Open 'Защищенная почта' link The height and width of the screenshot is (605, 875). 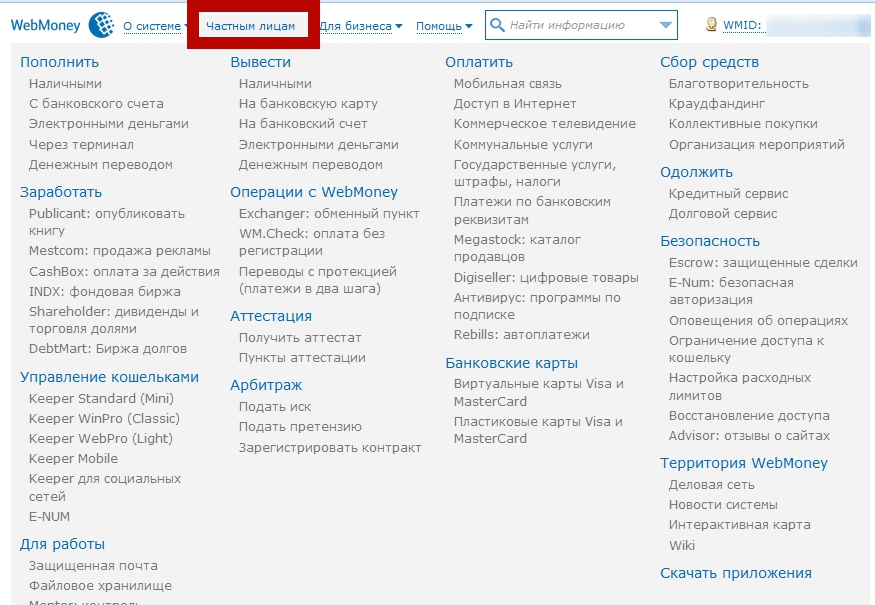coord(93,566)
